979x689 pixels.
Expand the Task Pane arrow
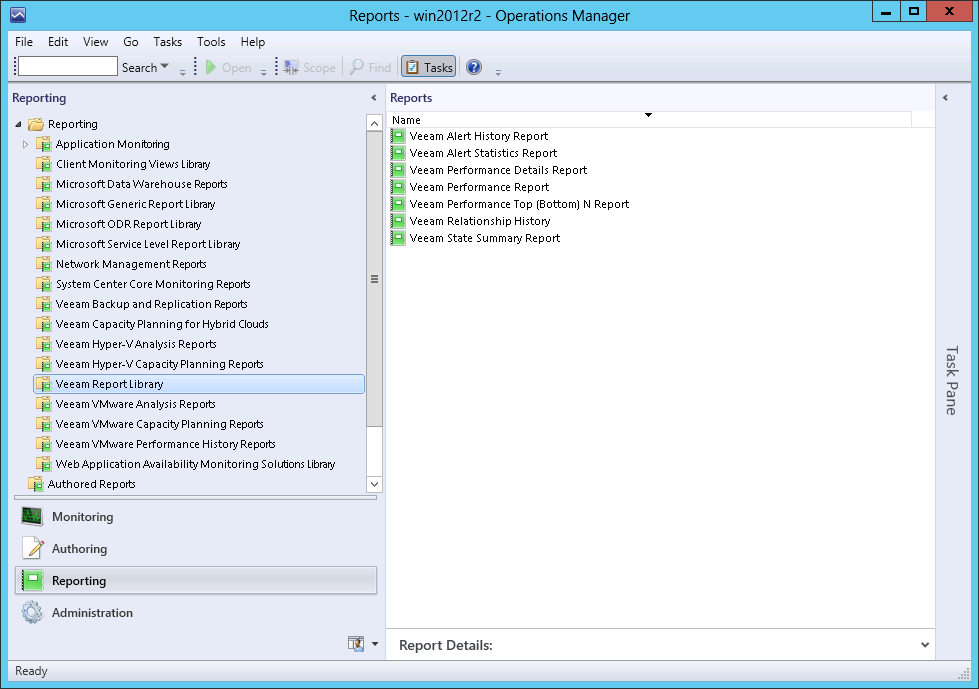[945, 97]
